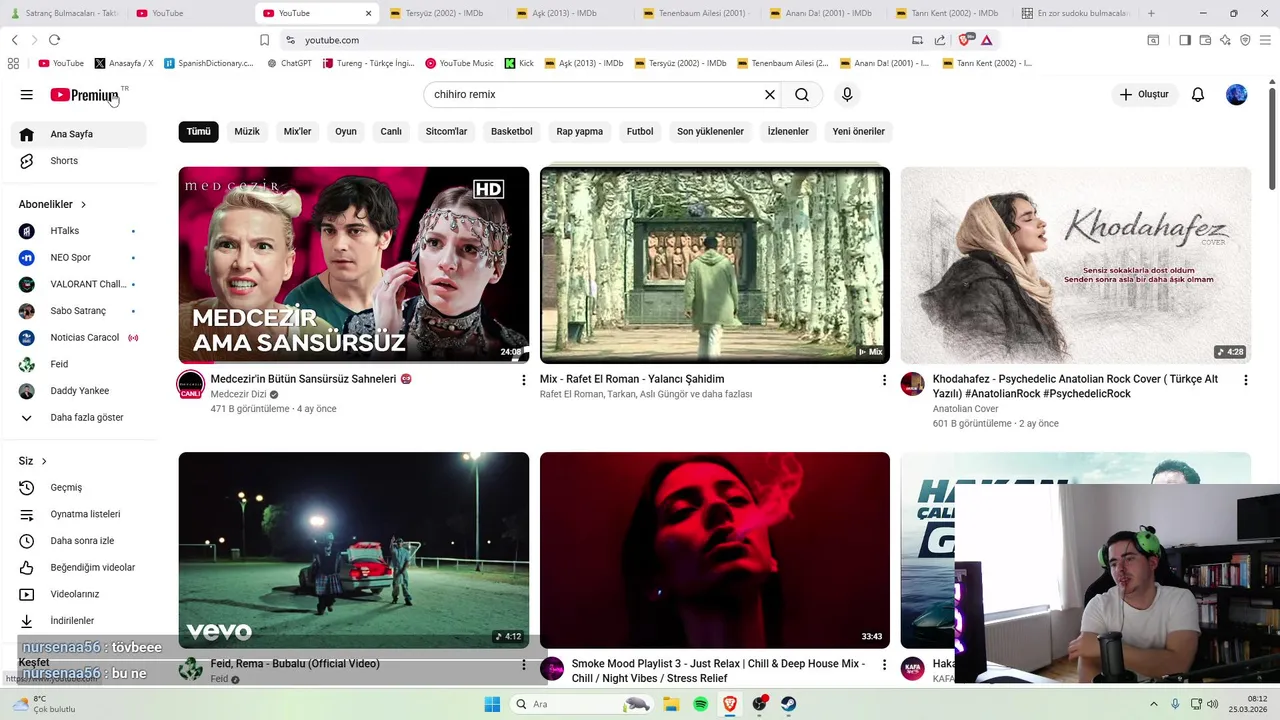Expand the Abonelikler section arrow
Screen dimensions: 1280x720
(x=83, y=204)
